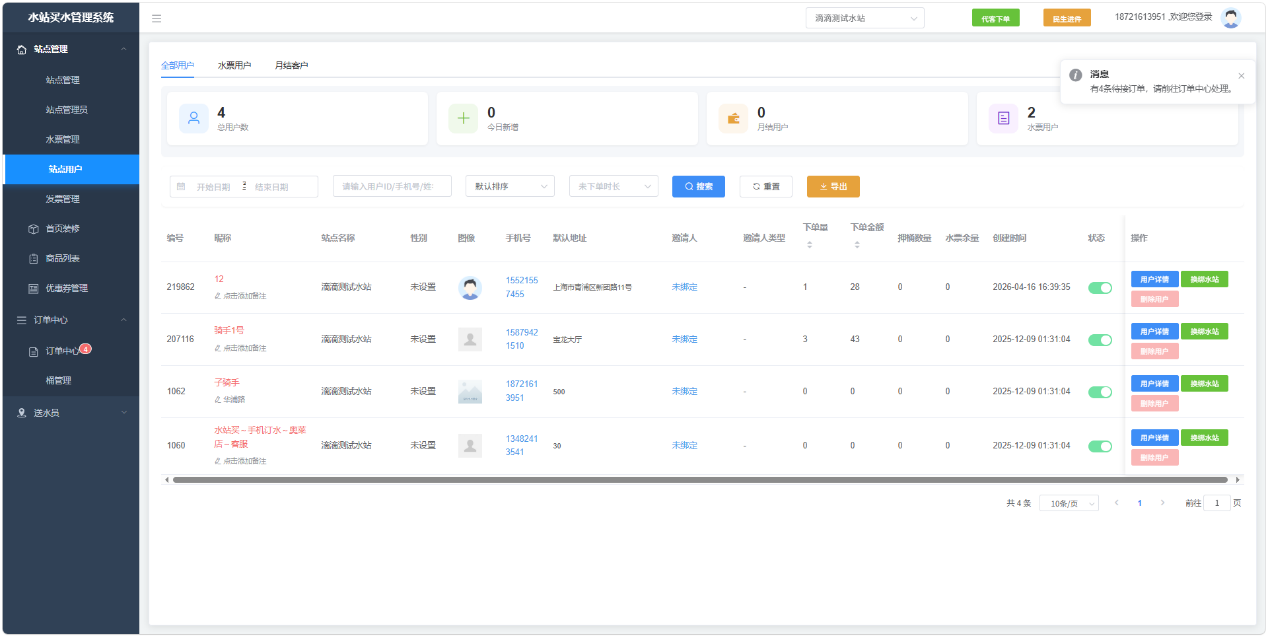Click the cube icon beside 首页装修

pyautogui.click(x=34, y=229)
